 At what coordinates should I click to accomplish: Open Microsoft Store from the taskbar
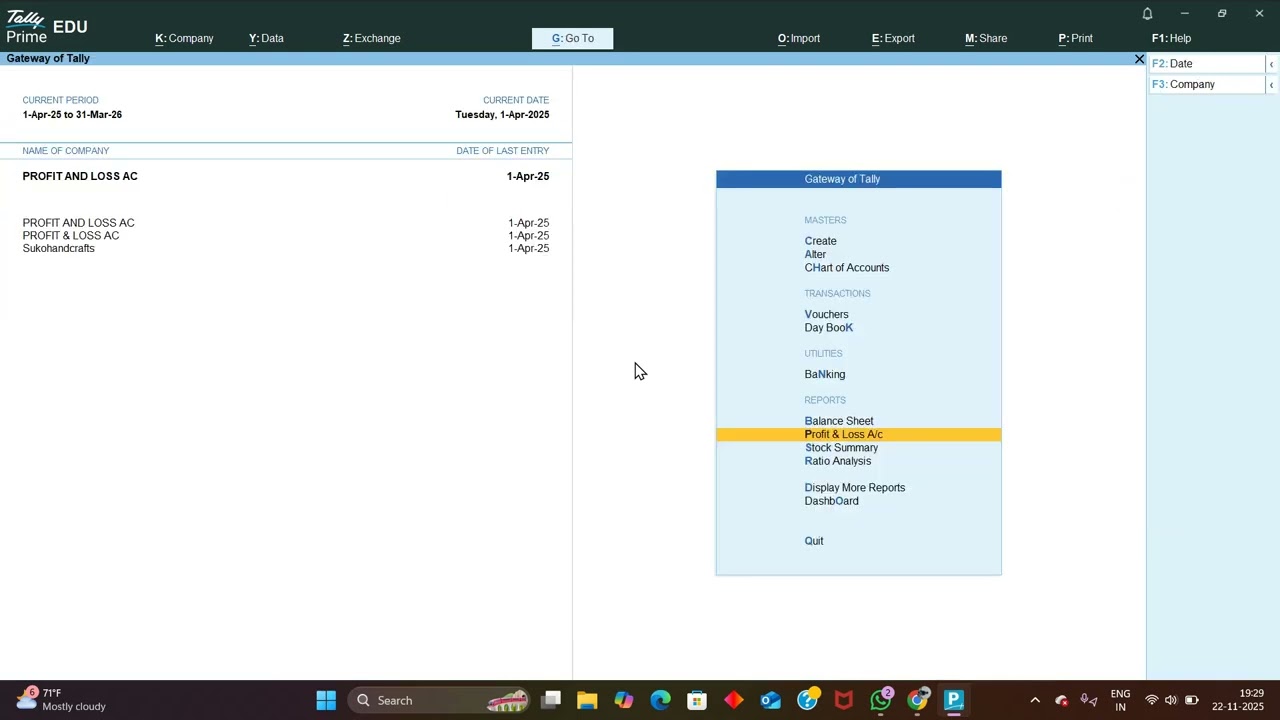[x=697, y=700]
